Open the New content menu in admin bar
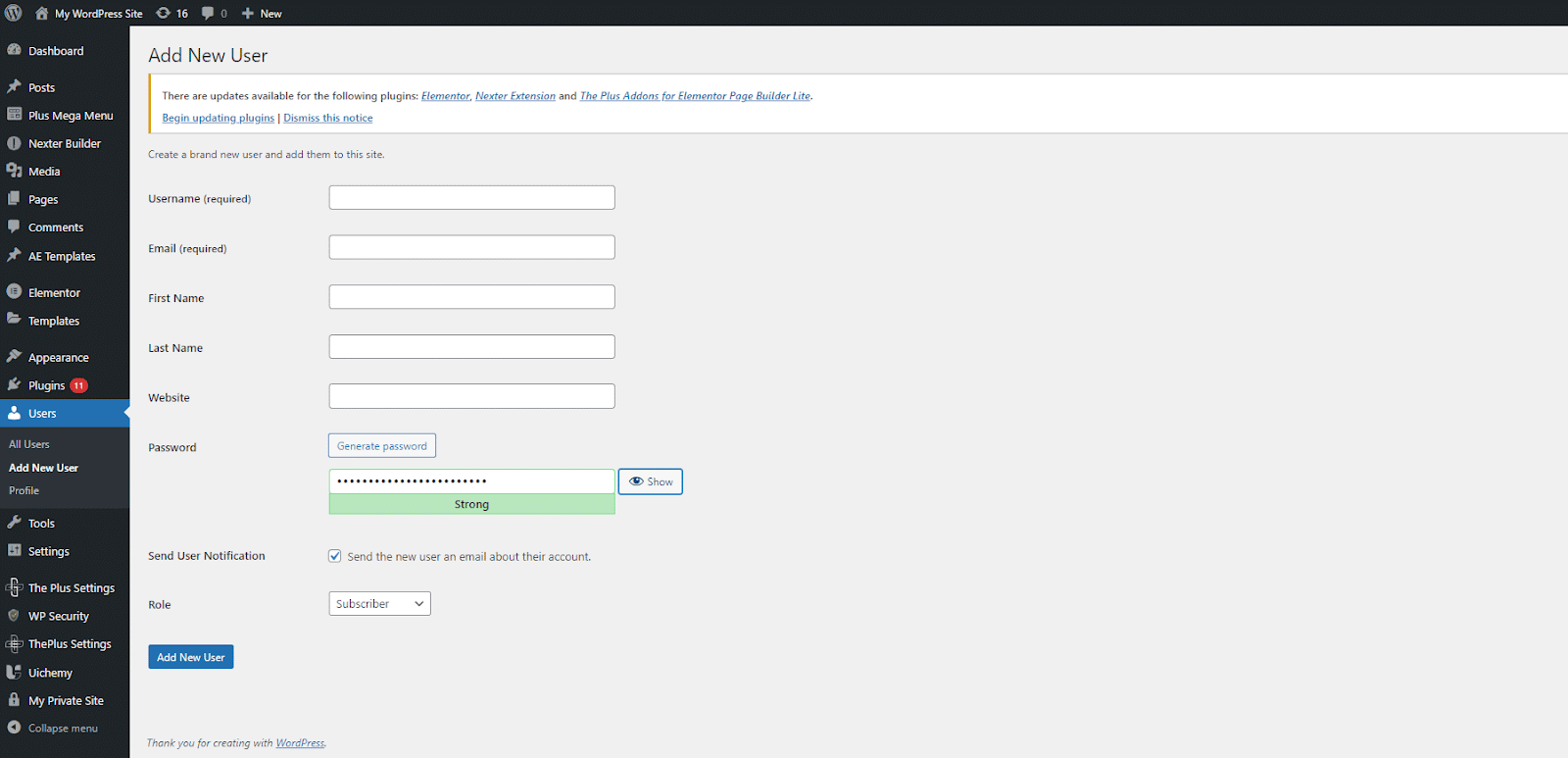Screen dimensions: 1568x758 pyautogui.click(x=262, y=14)
